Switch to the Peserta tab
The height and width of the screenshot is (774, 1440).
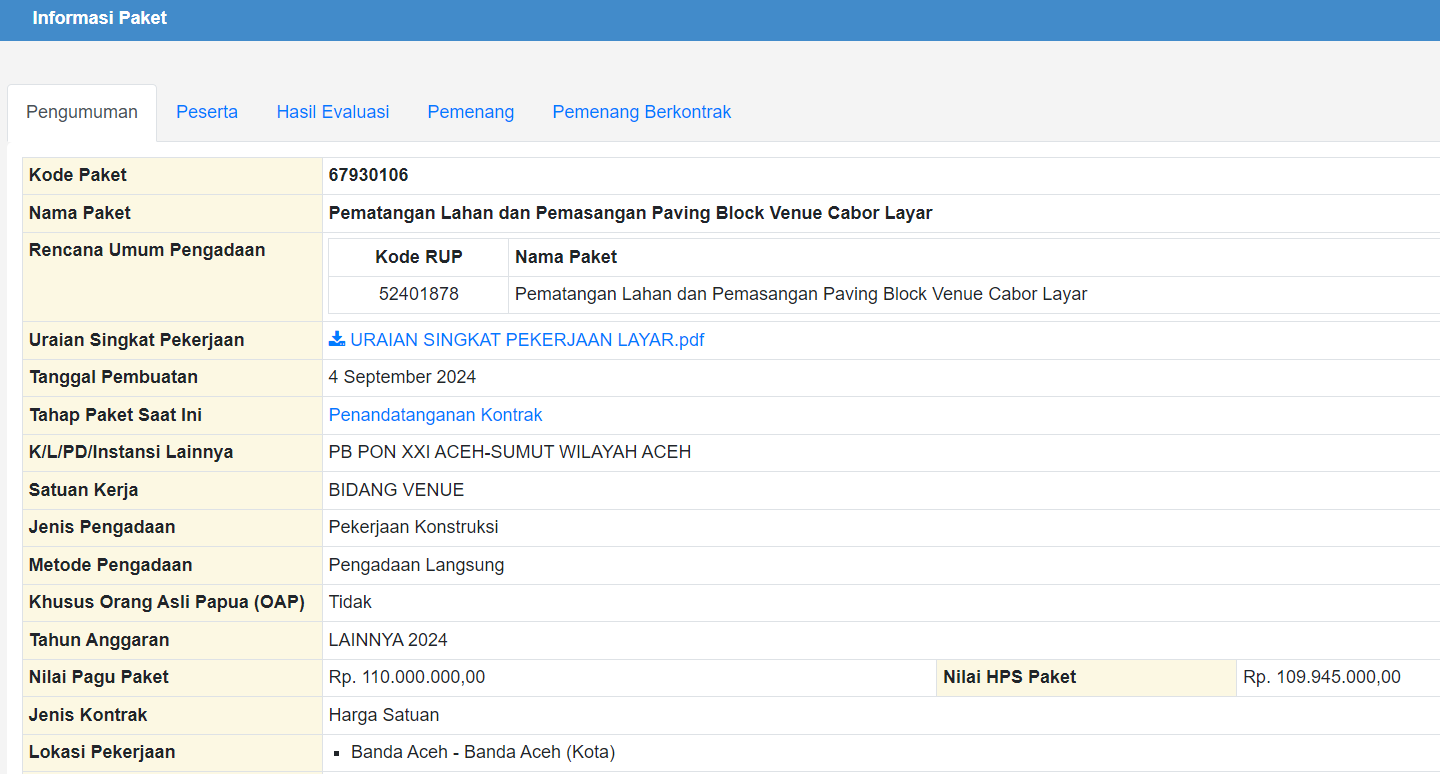(207, 112)
